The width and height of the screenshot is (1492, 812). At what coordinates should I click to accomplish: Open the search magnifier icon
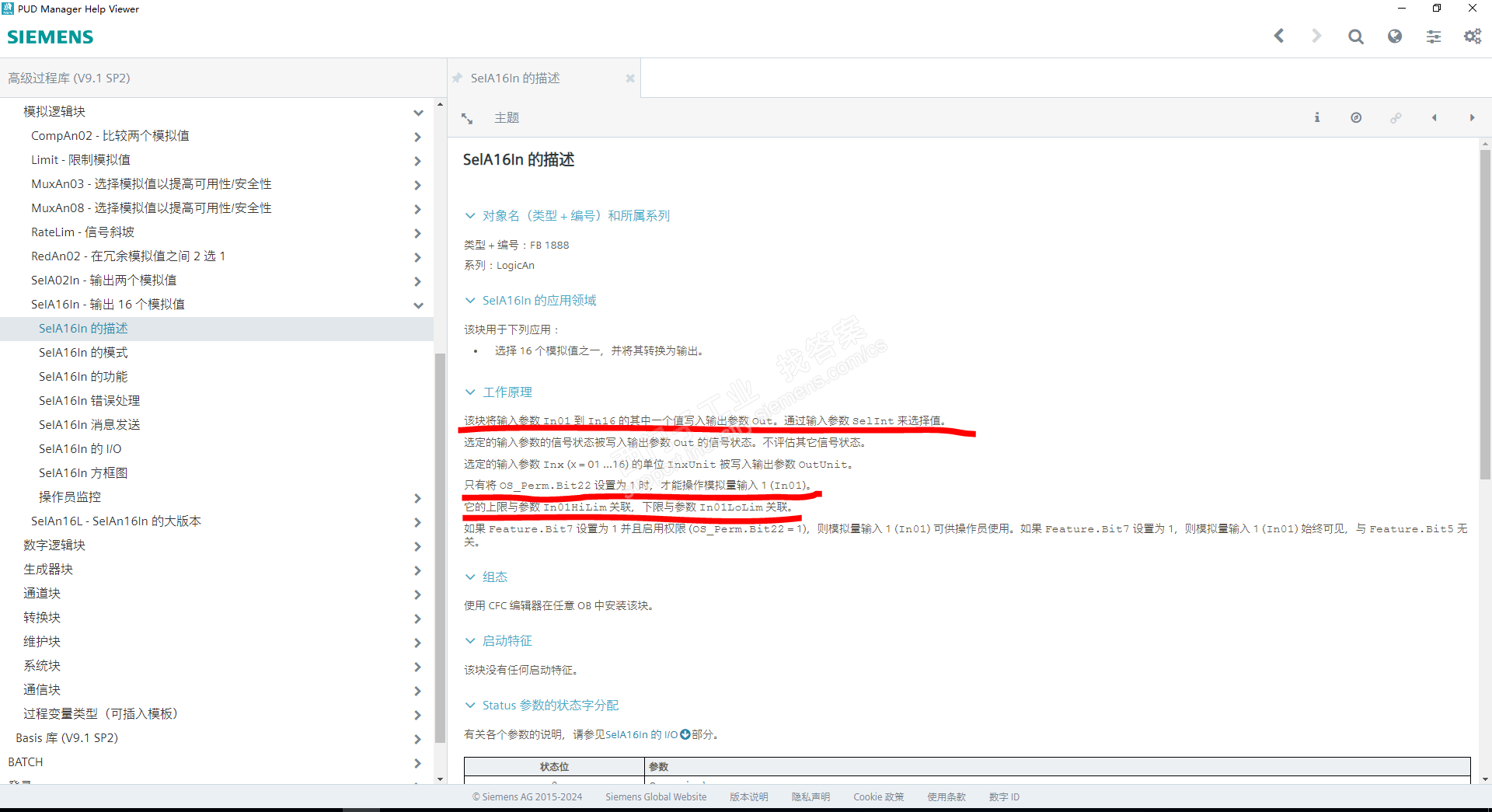click(x=1356, y=37)
